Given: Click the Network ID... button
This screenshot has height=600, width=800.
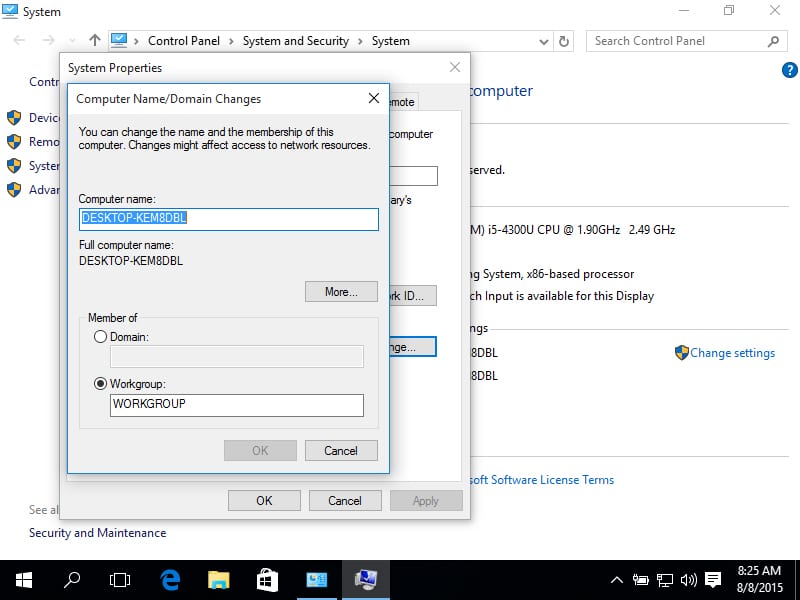Looking at the screenshot, I should tap(413, 295).
